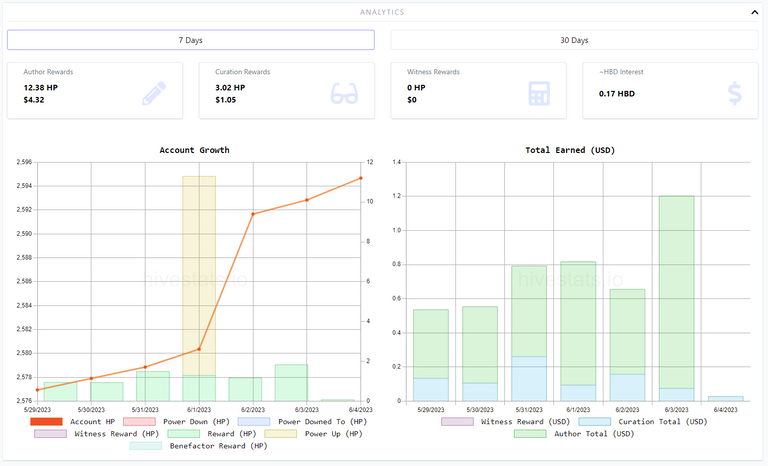Switch to the 30 Days tab
The image size is (768, 466).
(x=574, y=40)
